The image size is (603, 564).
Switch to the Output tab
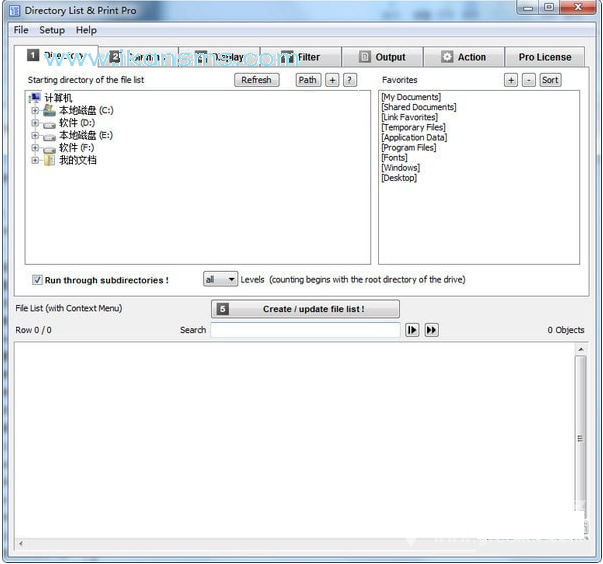click(x=383, y=57)
